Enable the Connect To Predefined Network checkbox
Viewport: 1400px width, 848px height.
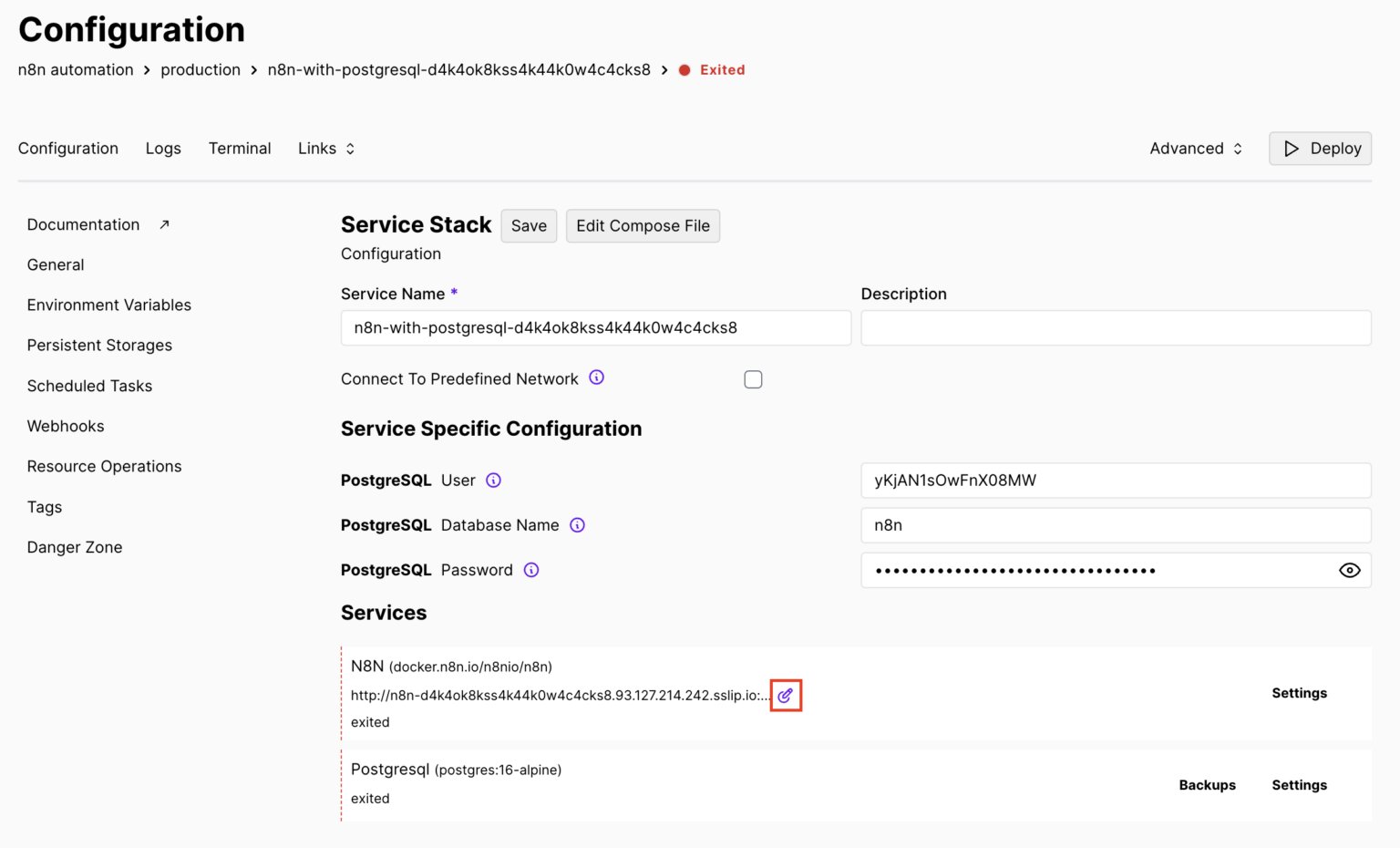coord(753,378)
